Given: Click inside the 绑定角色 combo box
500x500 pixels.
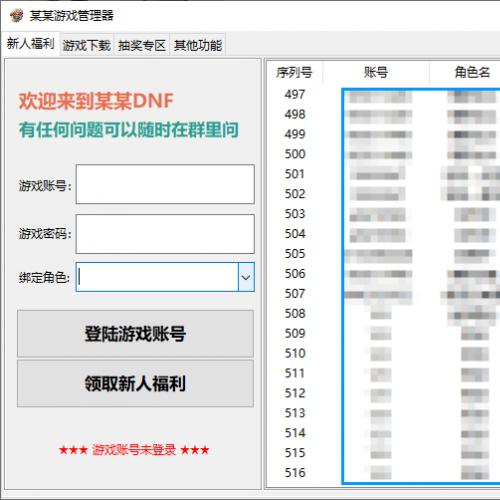Looking at the screenshot, I should click(157, 277).
